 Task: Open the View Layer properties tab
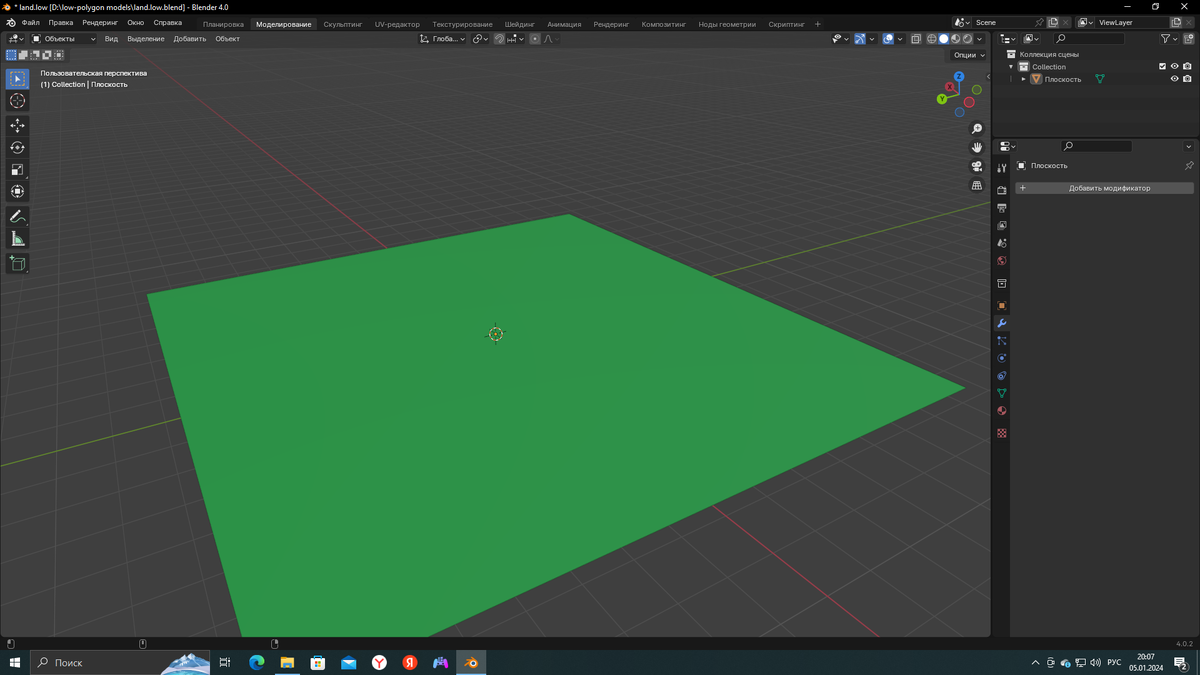coord(1001,225)
